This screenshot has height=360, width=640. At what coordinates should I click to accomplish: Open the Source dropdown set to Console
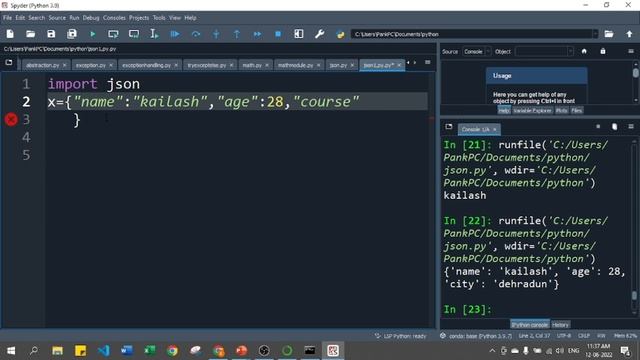coord(477,51)
